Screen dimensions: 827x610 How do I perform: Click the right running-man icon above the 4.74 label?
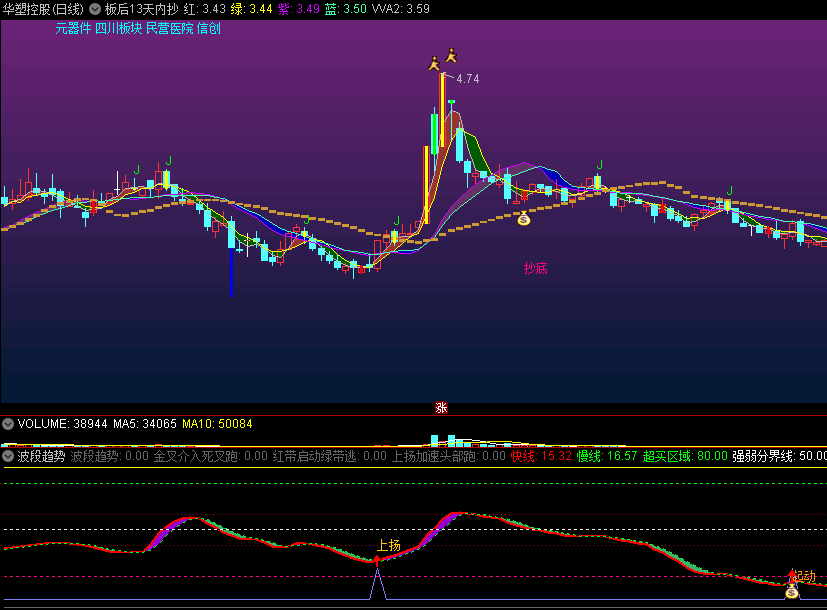click(451, 54)
